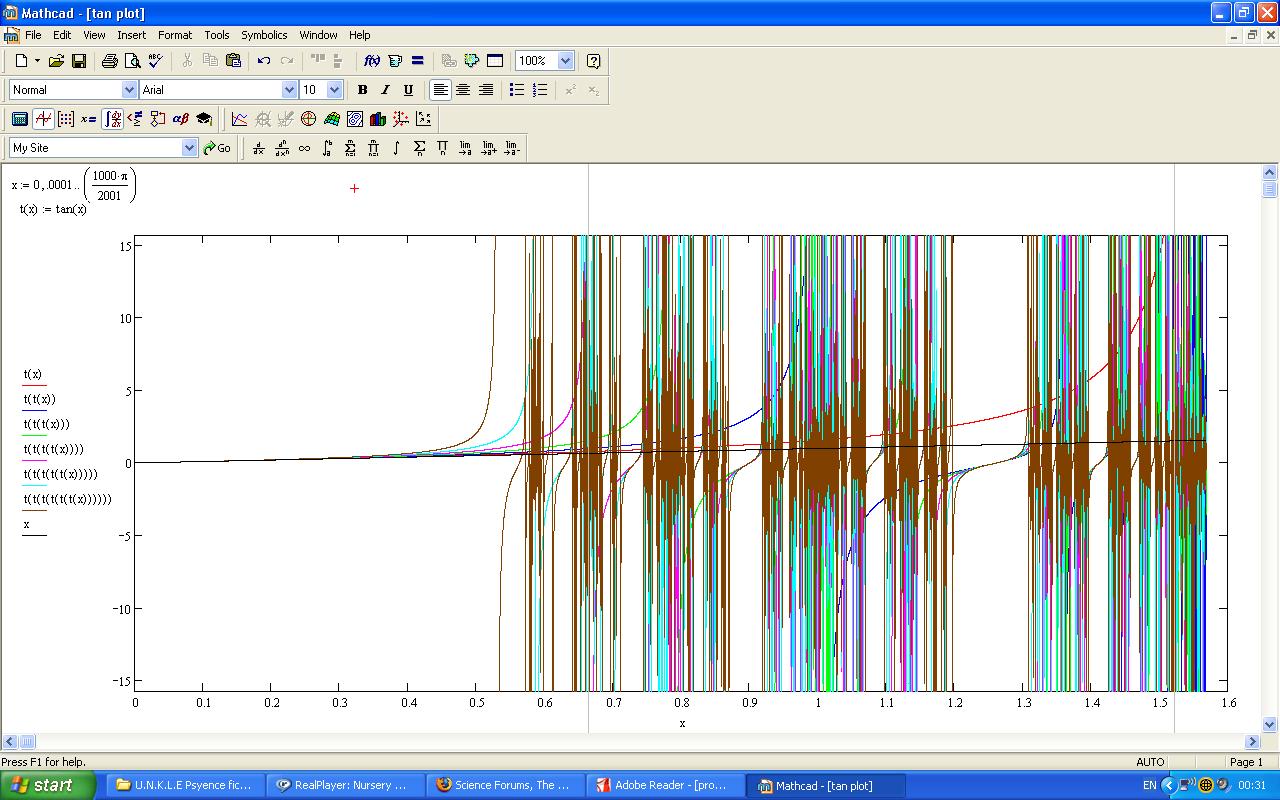Open the Vector and Matrix toolbar

[66, 119]
